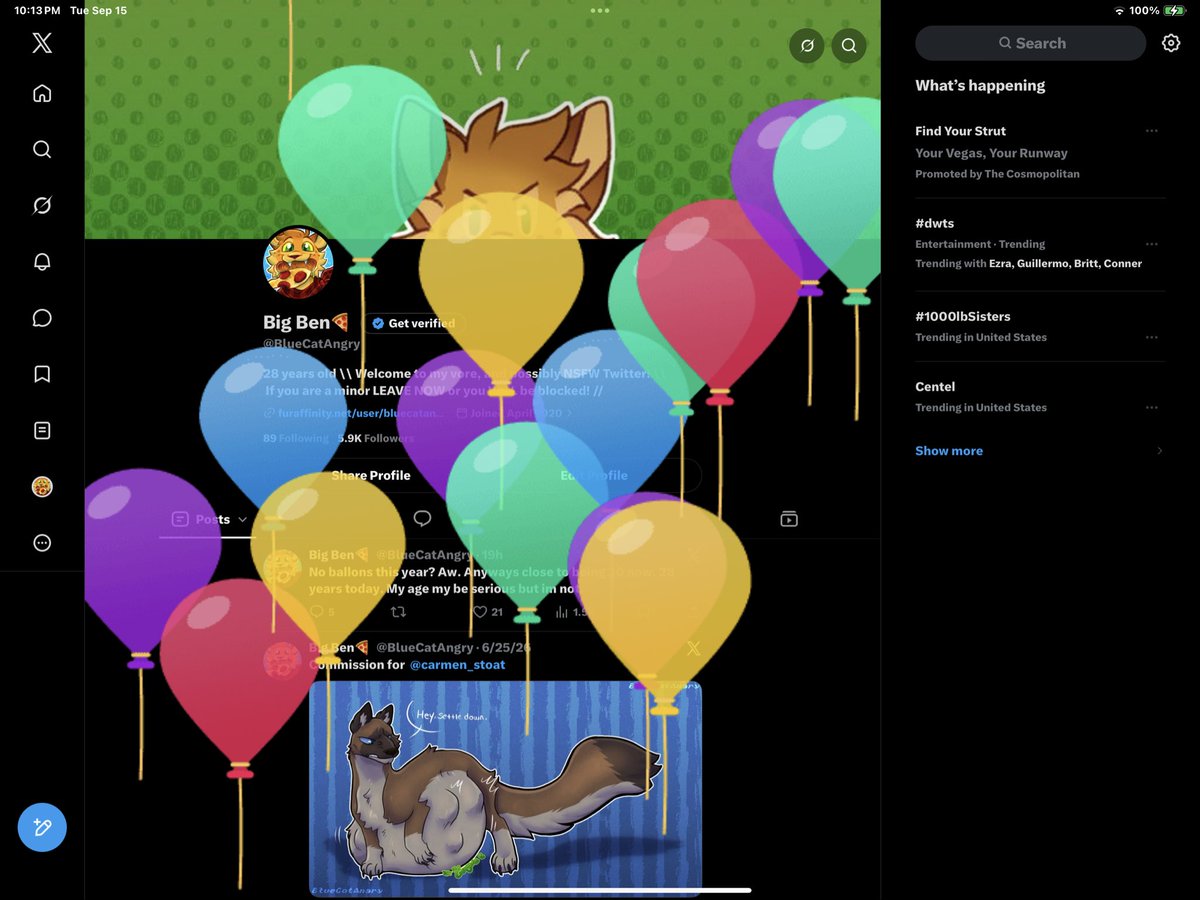Screen dimensions: 1200x900
Task: Open the #1000lbSisters trend
Action: [x=1040, y=326]
